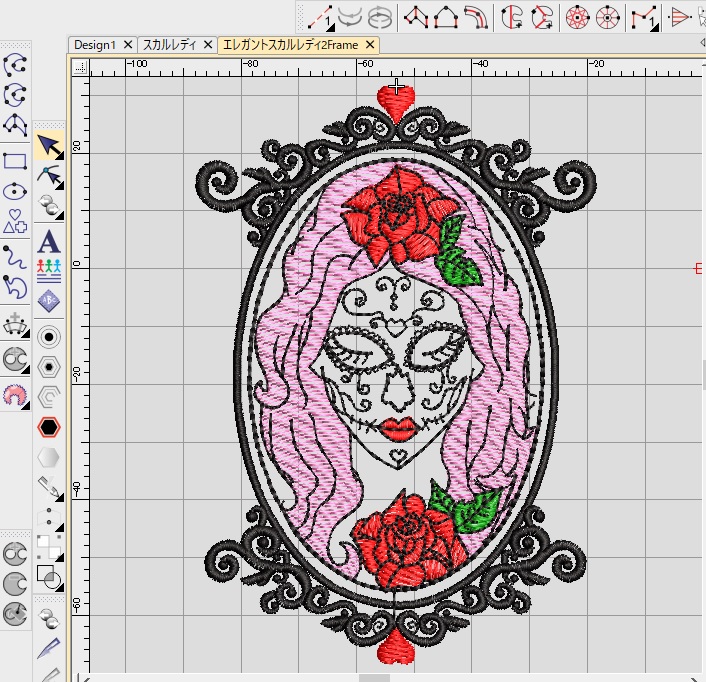The height and width of the screenshot is (682, 706).
Task: Click the red lips on the skull face
Action: (x=399, y=429)
